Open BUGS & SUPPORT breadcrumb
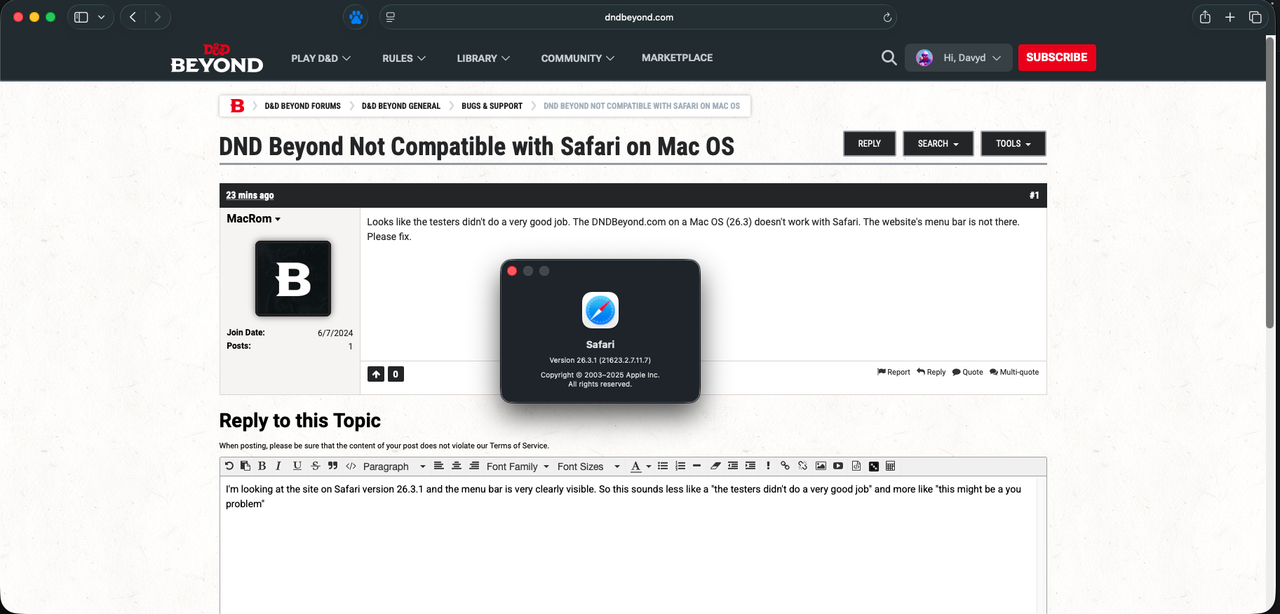The height and width of the screenshot is (614, 1280). coord(492,106)
